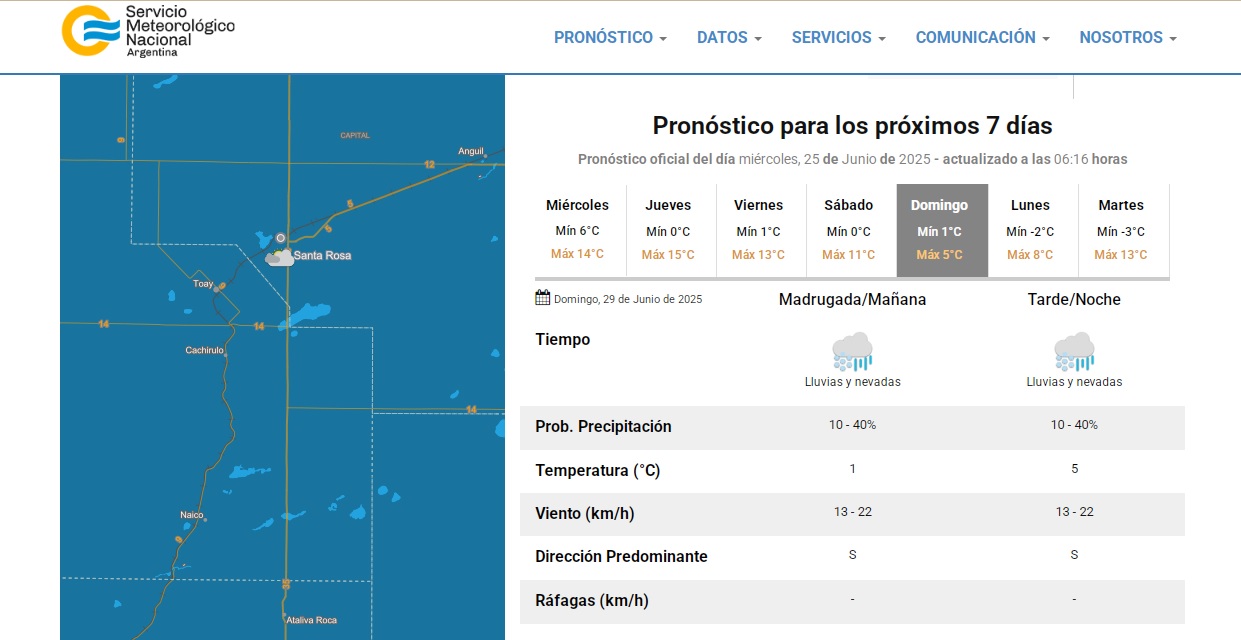The width and height of the screenshot is (1241, 640).
Task: Select the Miércoles forecast tab
Action: click(x=577, y=230)
